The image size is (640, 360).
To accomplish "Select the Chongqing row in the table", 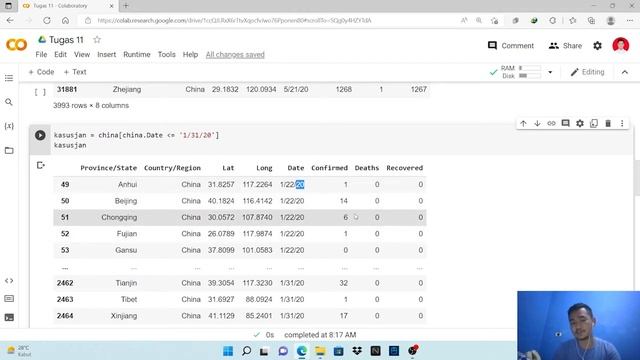I will [x=240, y=218].
